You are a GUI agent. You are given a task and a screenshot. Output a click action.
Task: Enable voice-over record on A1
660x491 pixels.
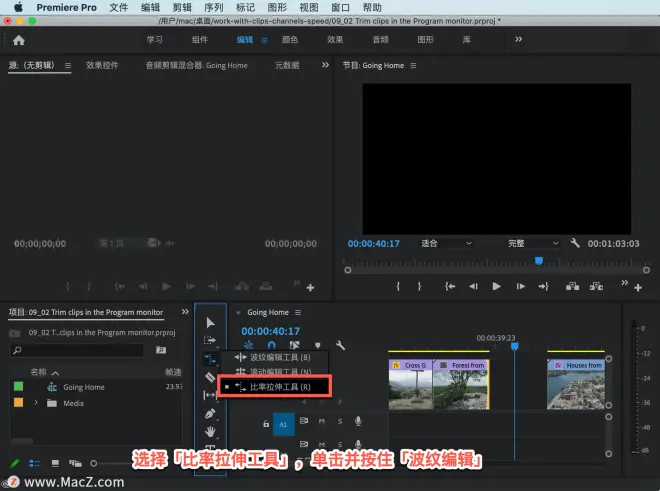(x=358, y=421)
